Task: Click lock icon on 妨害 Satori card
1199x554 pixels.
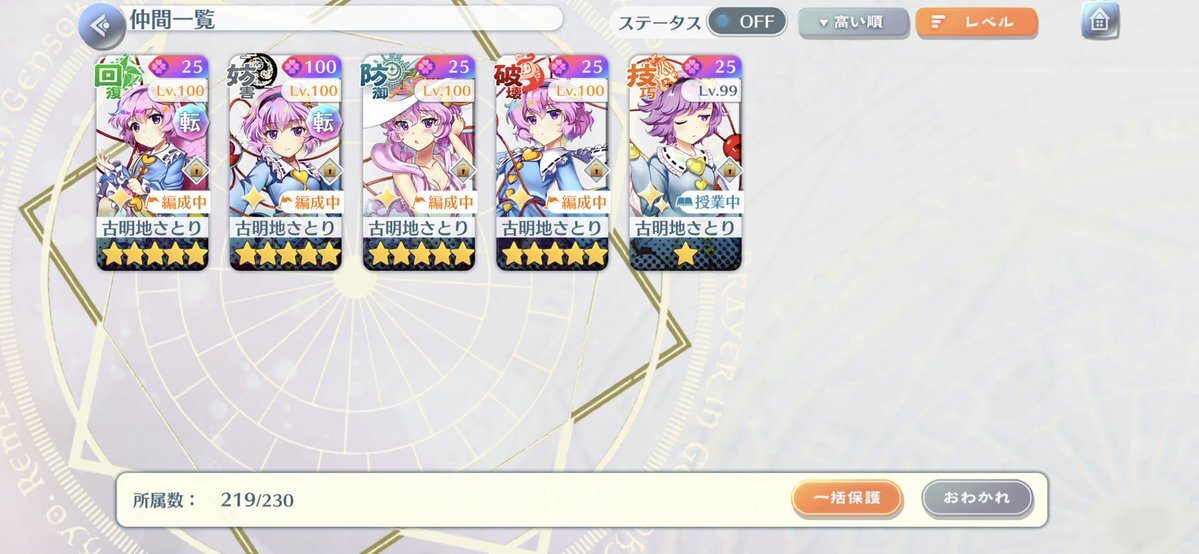Action: tap(329, 168)
